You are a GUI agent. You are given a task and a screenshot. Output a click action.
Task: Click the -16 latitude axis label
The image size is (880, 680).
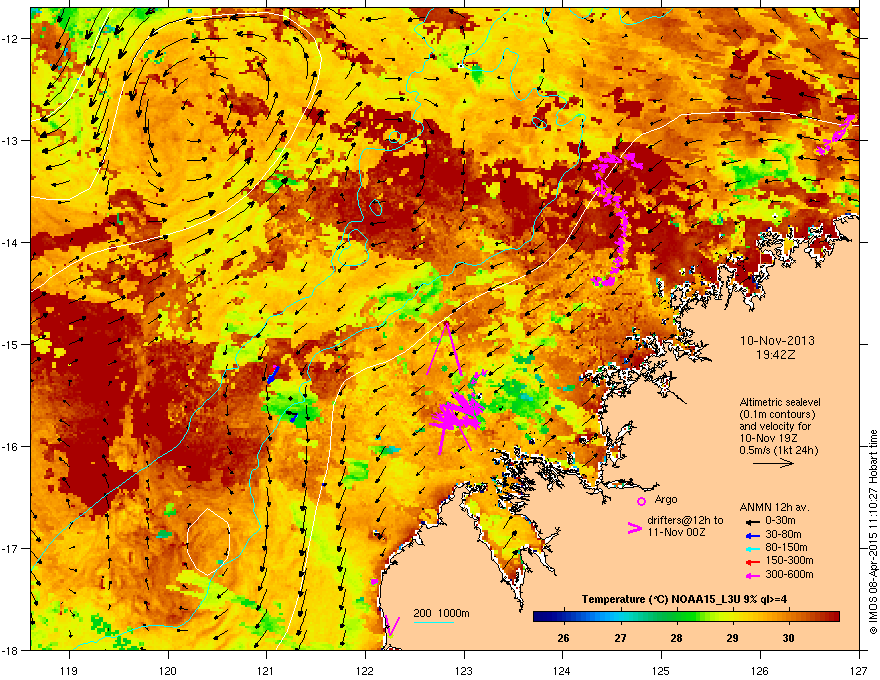[10, 447]
